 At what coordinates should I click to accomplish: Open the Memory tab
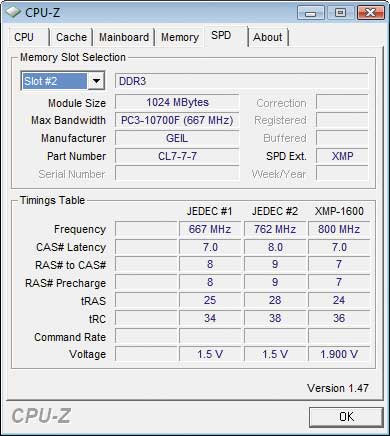(x=180, y=37)
